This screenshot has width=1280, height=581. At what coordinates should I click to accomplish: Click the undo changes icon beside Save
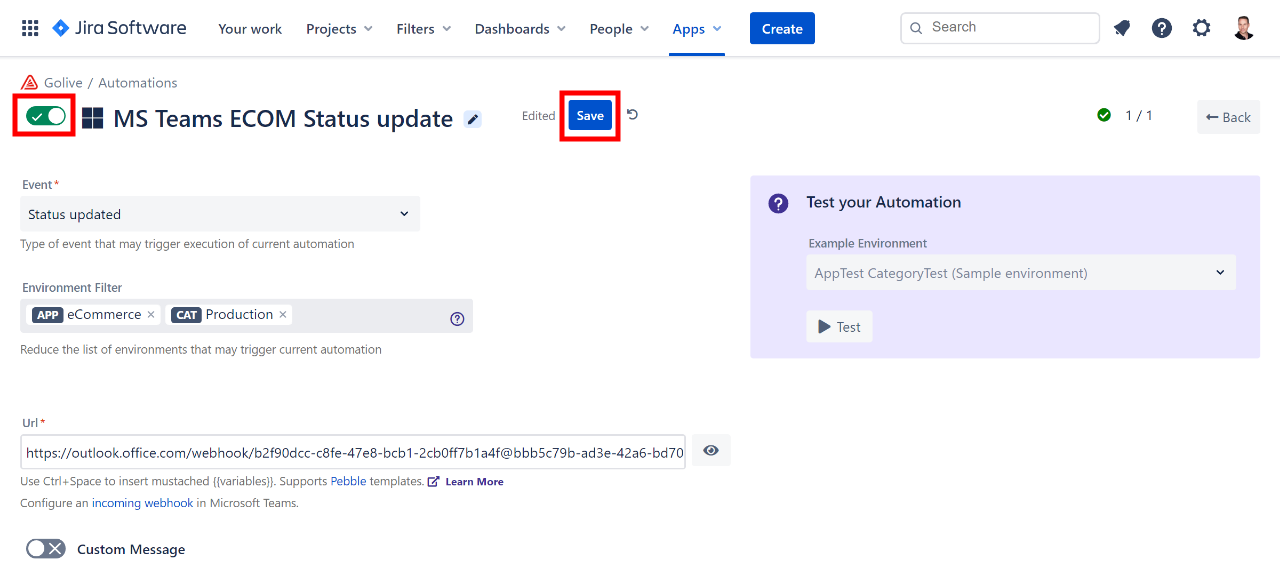coord(632,115)
